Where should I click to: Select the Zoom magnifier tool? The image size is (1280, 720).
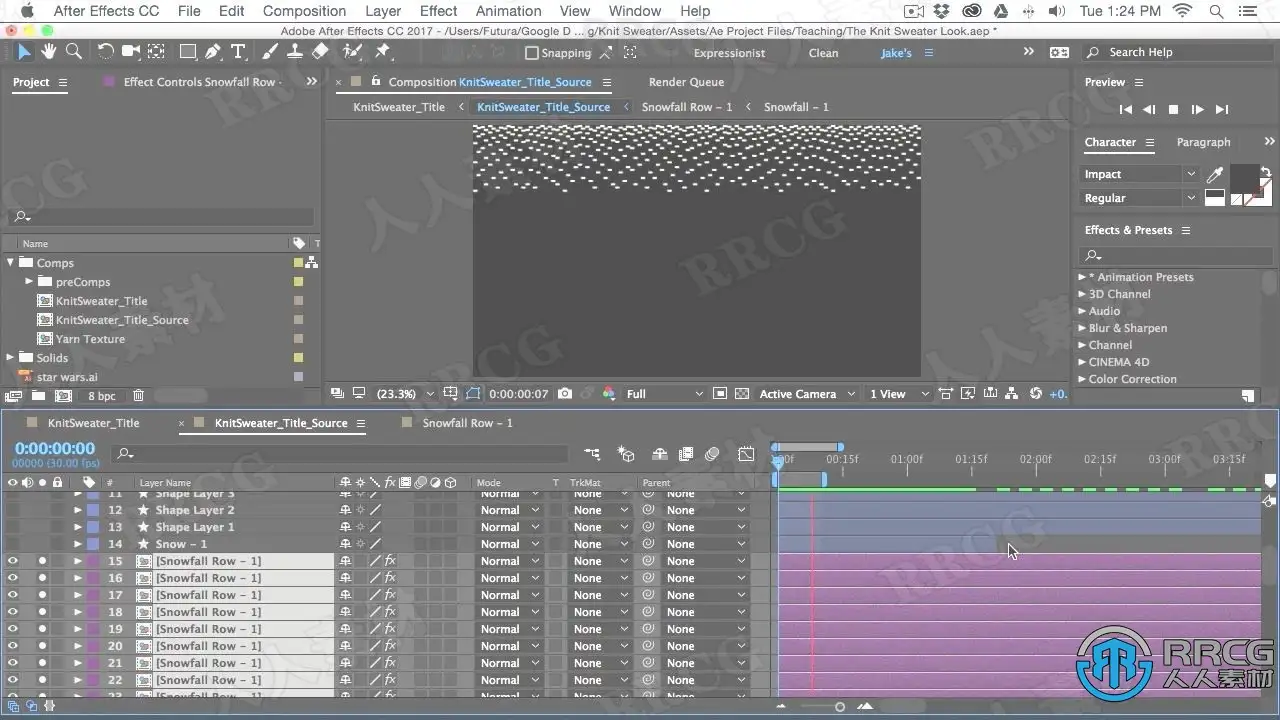pyautogui.click(x=73, y=52)
